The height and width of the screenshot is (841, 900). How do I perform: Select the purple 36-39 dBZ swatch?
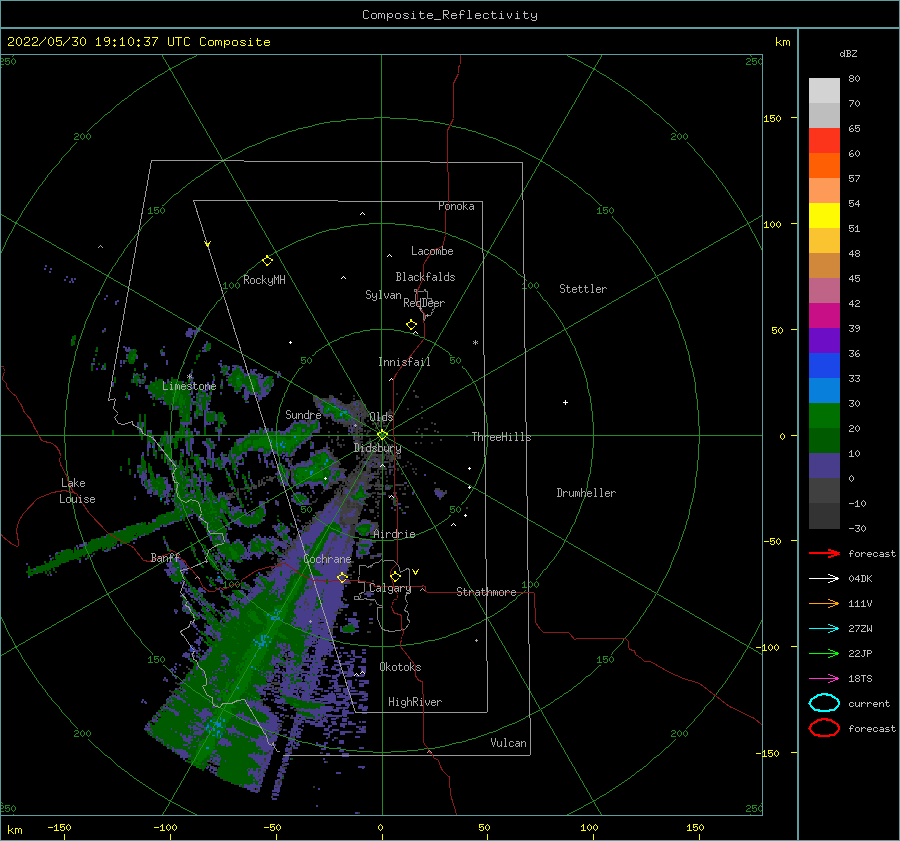coord(824,341)
